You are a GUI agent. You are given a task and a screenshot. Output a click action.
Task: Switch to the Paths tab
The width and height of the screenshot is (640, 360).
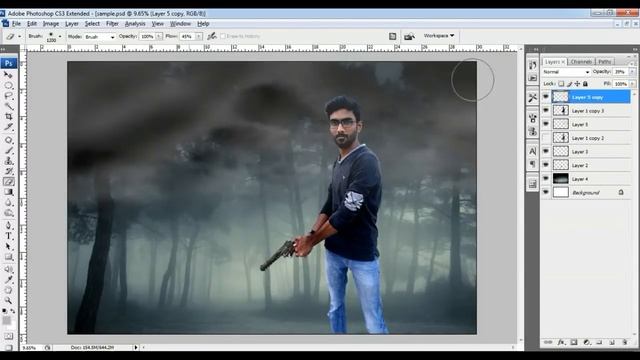pyautogui.click(x=605, y=62)
